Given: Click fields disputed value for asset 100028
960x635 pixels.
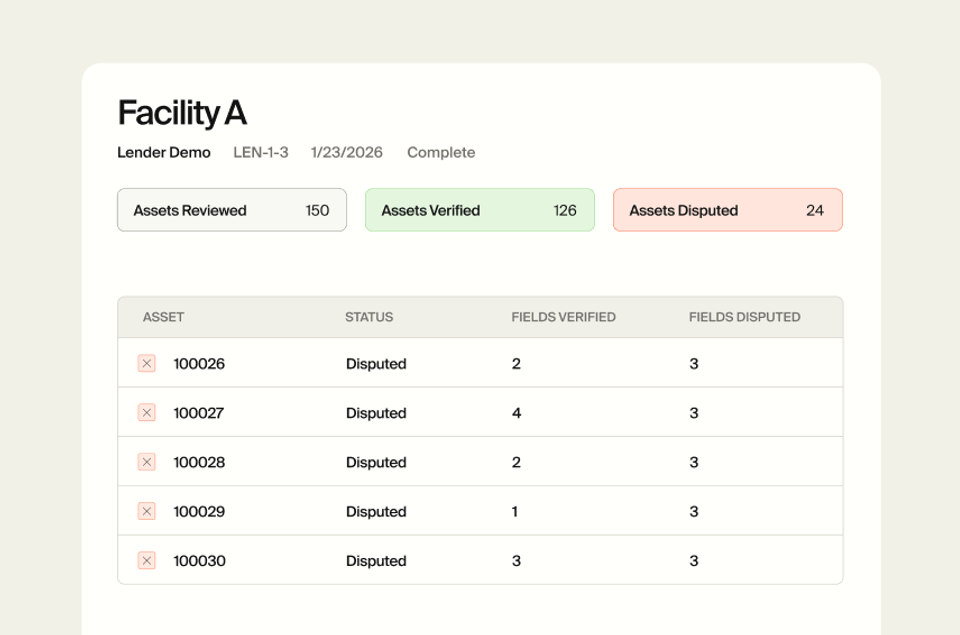Looking at the screenshot, I should (694, 462).
